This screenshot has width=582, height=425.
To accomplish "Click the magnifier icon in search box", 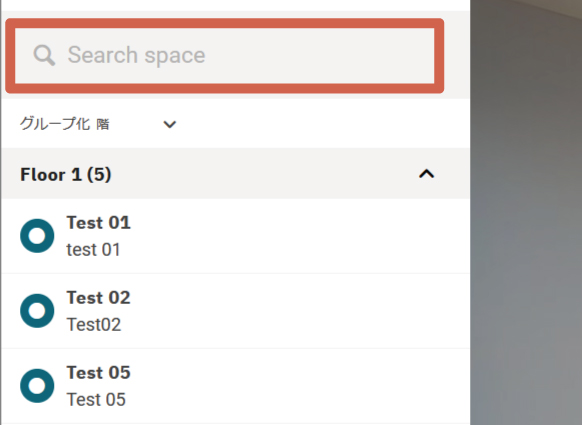I will click(44, 56).
